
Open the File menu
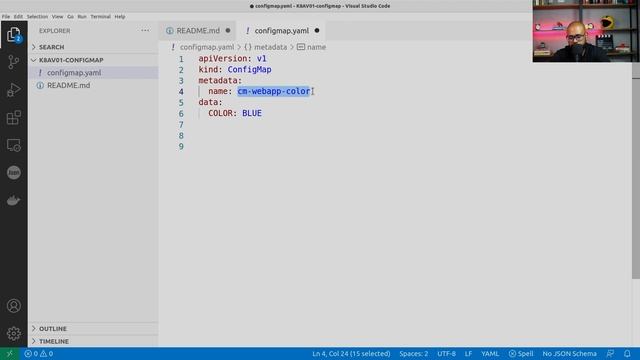coord(6,17)
